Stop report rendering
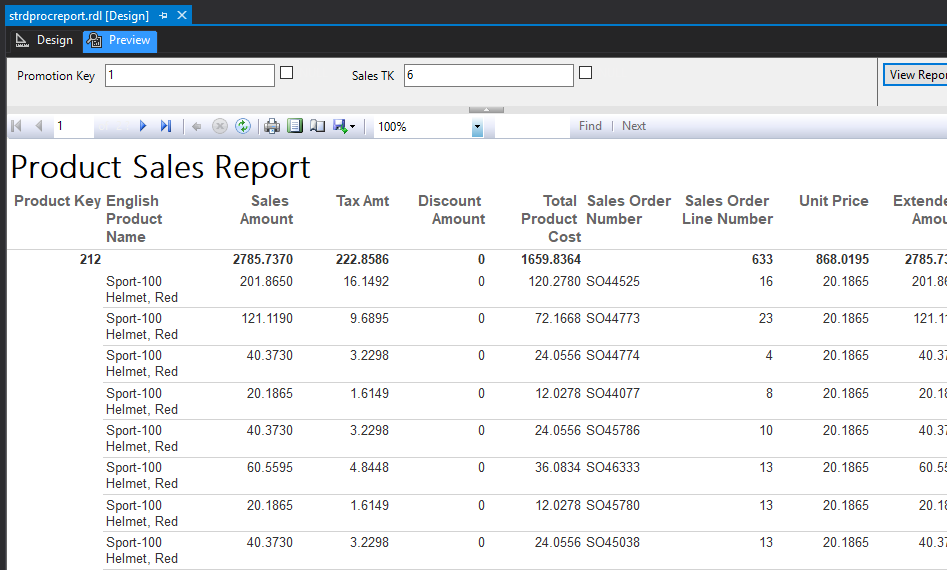 click(220, 126)
